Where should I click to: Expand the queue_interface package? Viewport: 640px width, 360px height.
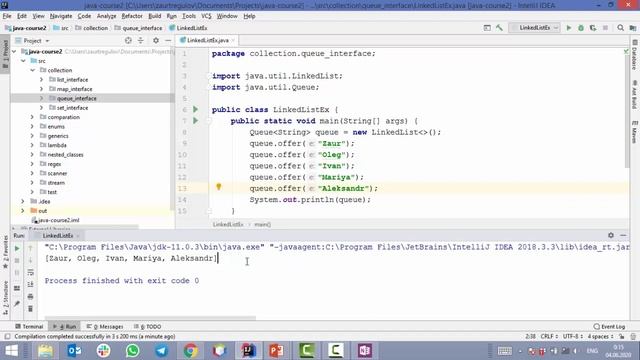coord(41,98)
